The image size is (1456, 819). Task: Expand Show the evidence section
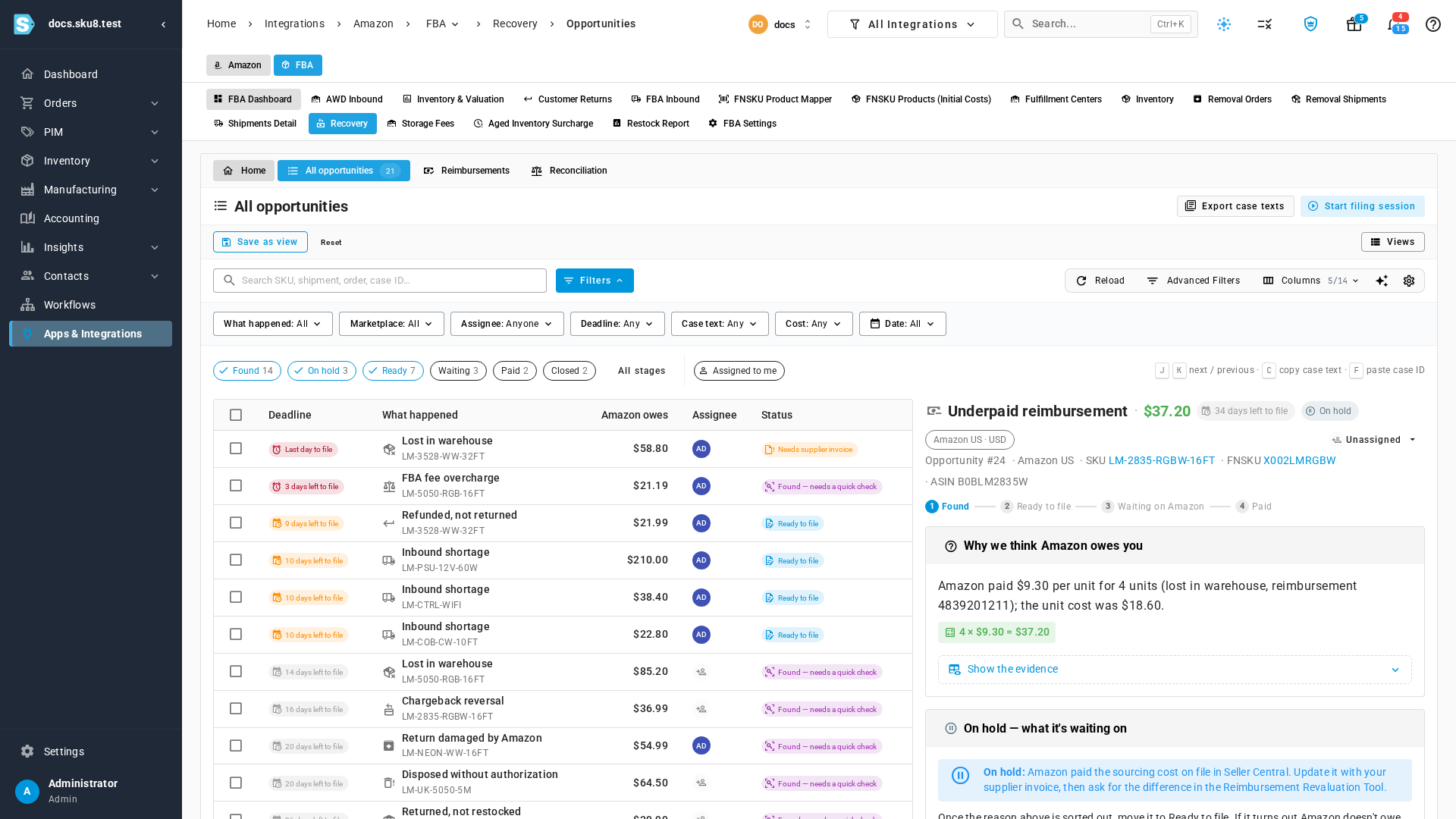coord(1175,670)
